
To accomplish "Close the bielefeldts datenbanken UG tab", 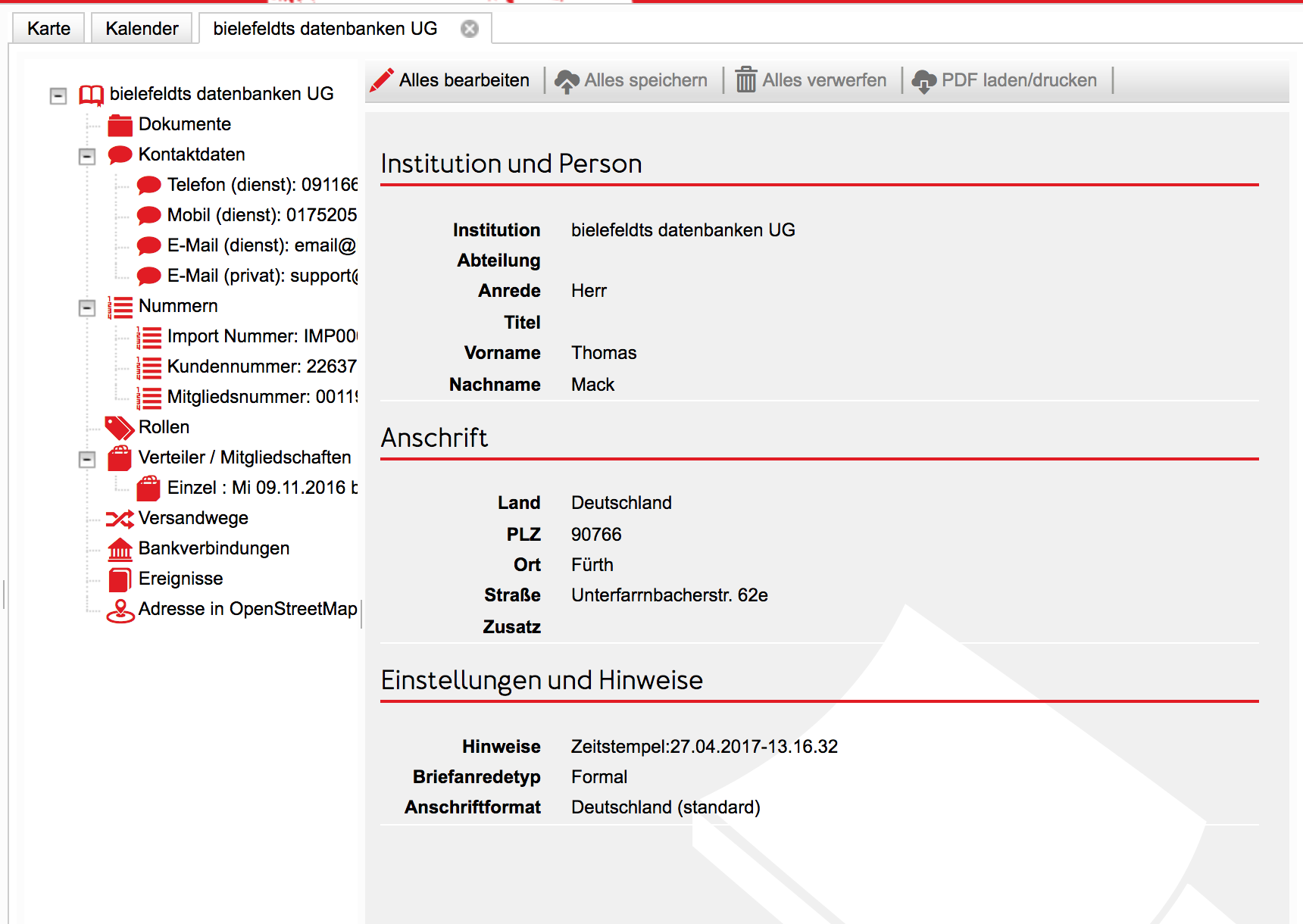I will tap(470, 29).
